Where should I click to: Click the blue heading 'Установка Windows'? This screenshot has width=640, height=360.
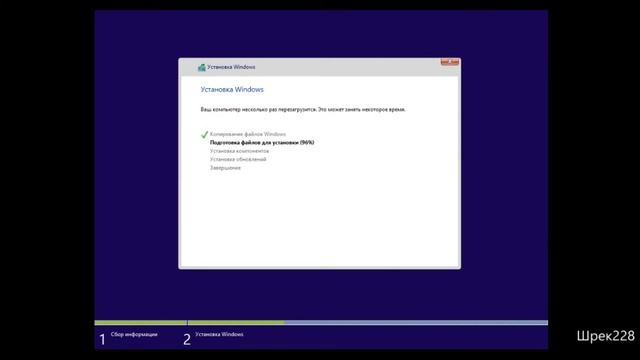pos(232,89)
